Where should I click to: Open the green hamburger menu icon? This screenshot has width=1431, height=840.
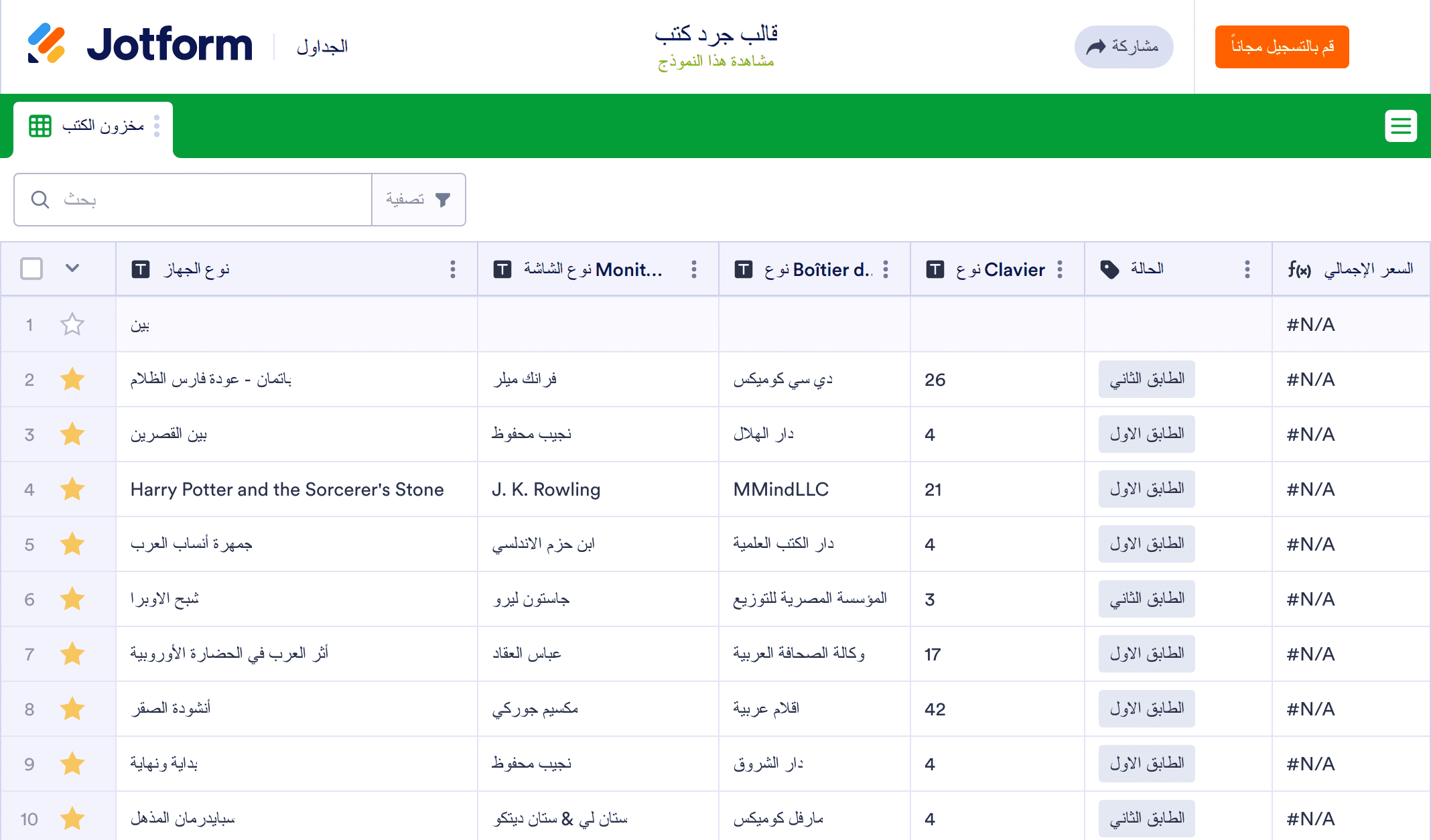pos(1400,126)
